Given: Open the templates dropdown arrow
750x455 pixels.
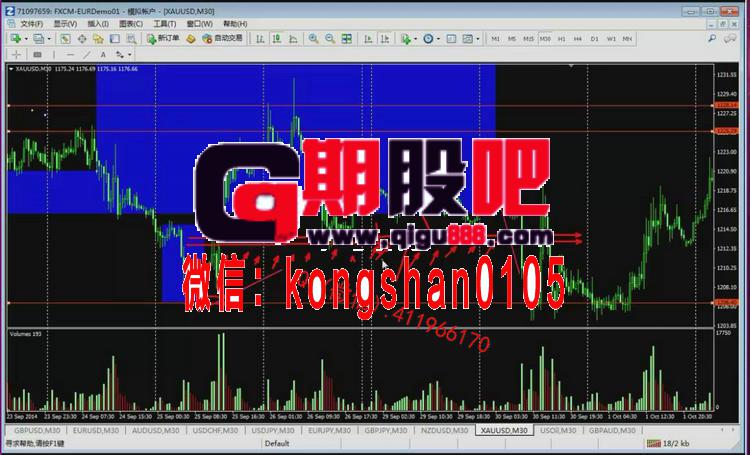Looking at the screenshot, I should pyautogui.click(x=478, y=39).
